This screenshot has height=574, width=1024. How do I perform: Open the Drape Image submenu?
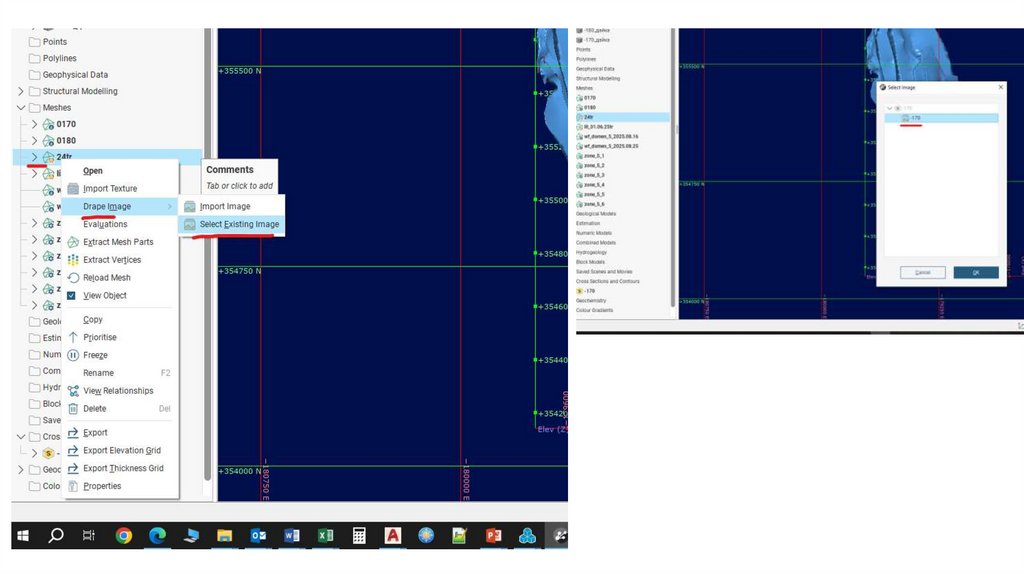[x=107, y=207]
